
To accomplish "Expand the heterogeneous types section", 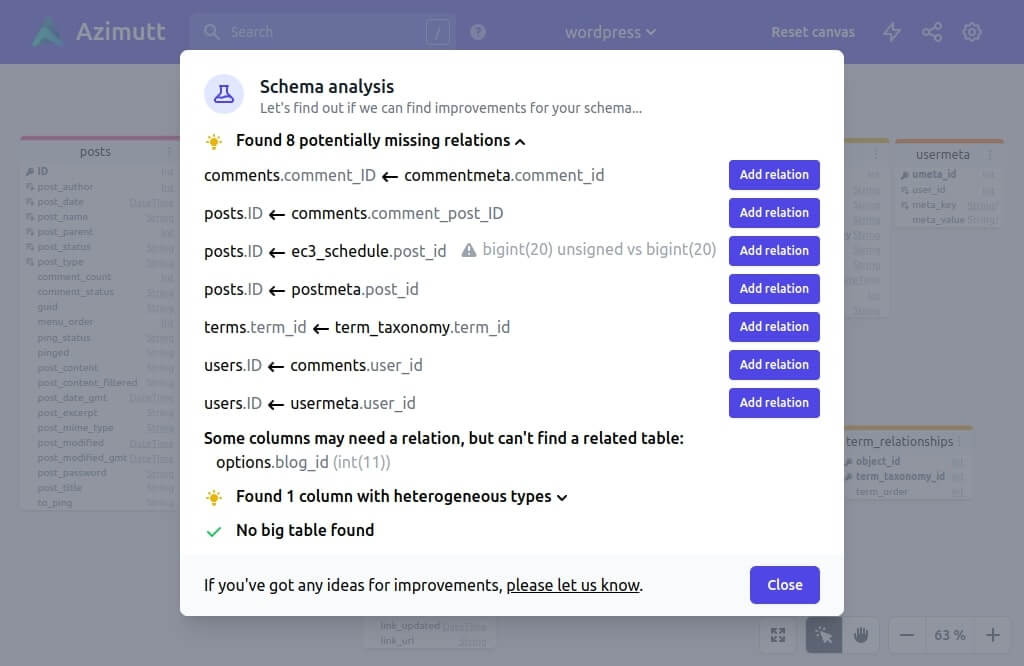I will [561, 496].
